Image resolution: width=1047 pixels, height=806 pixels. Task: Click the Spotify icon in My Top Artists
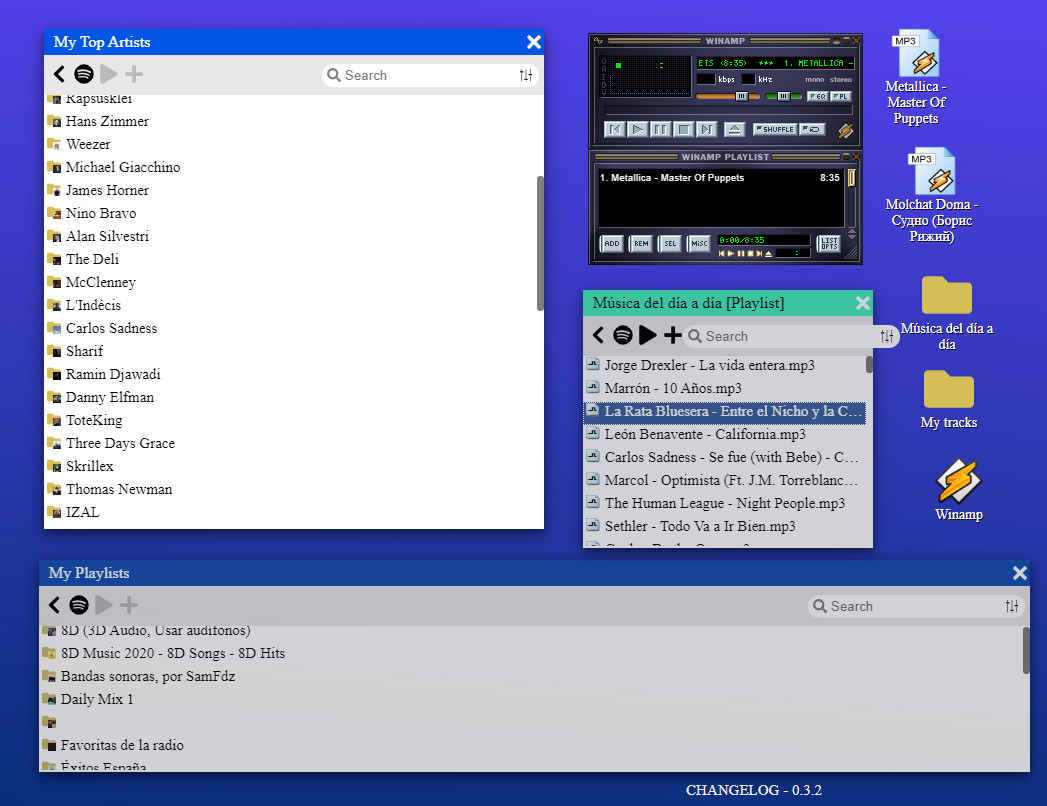pos(84,74)
